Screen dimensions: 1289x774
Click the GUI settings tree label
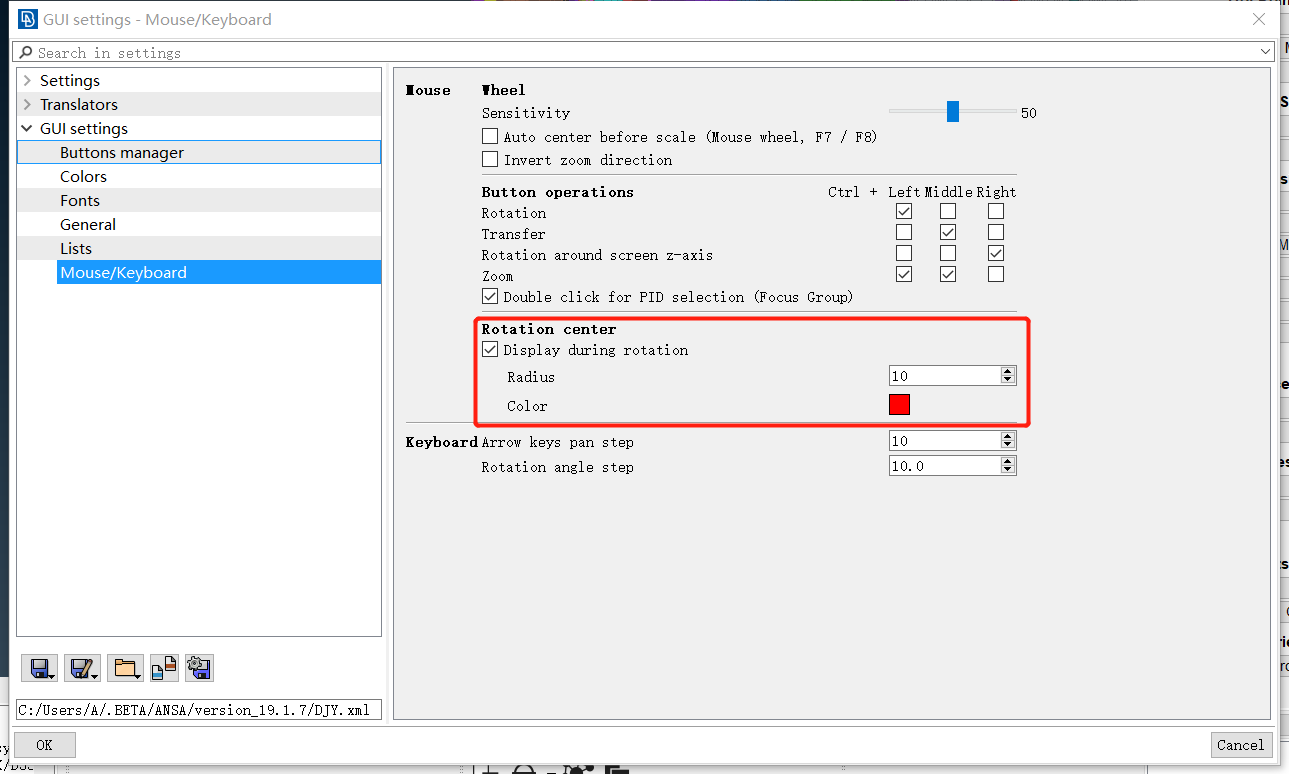84,128
